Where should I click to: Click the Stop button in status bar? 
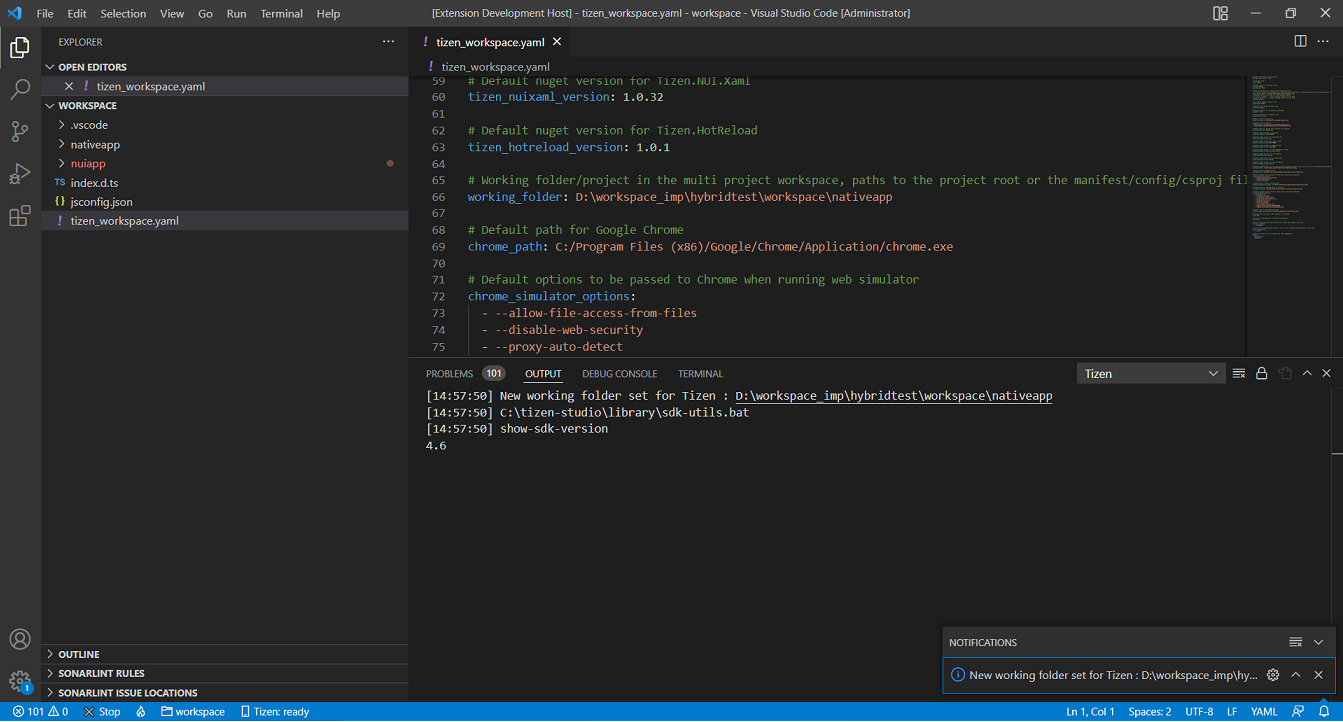[x=102, y=712]
